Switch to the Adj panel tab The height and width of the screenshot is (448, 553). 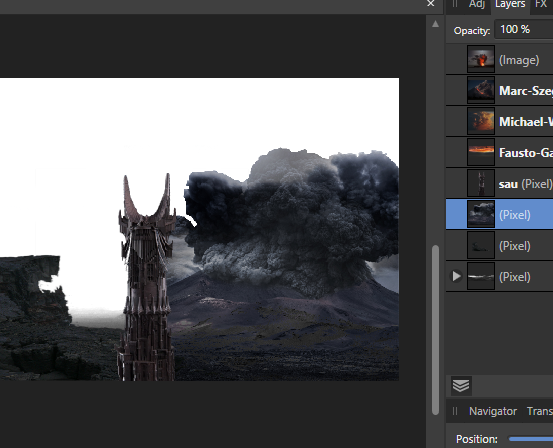point(476,4)
